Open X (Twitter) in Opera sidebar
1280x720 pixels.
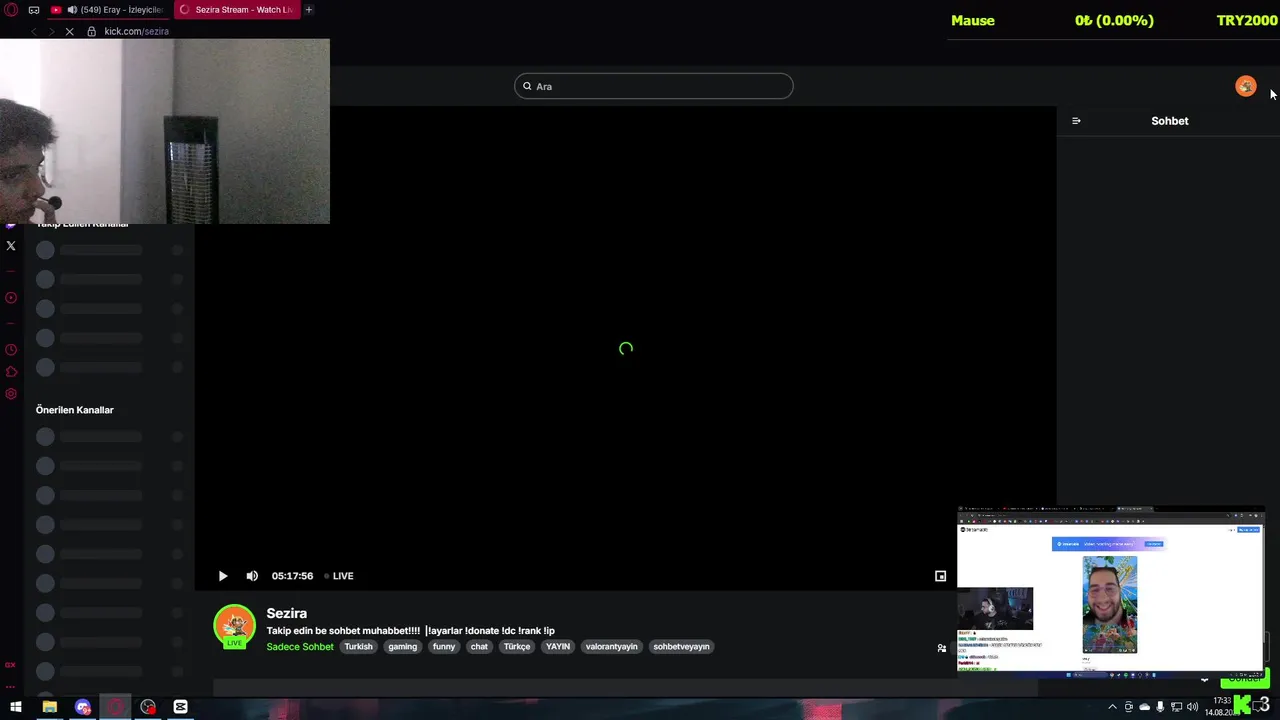pos(11,246)
